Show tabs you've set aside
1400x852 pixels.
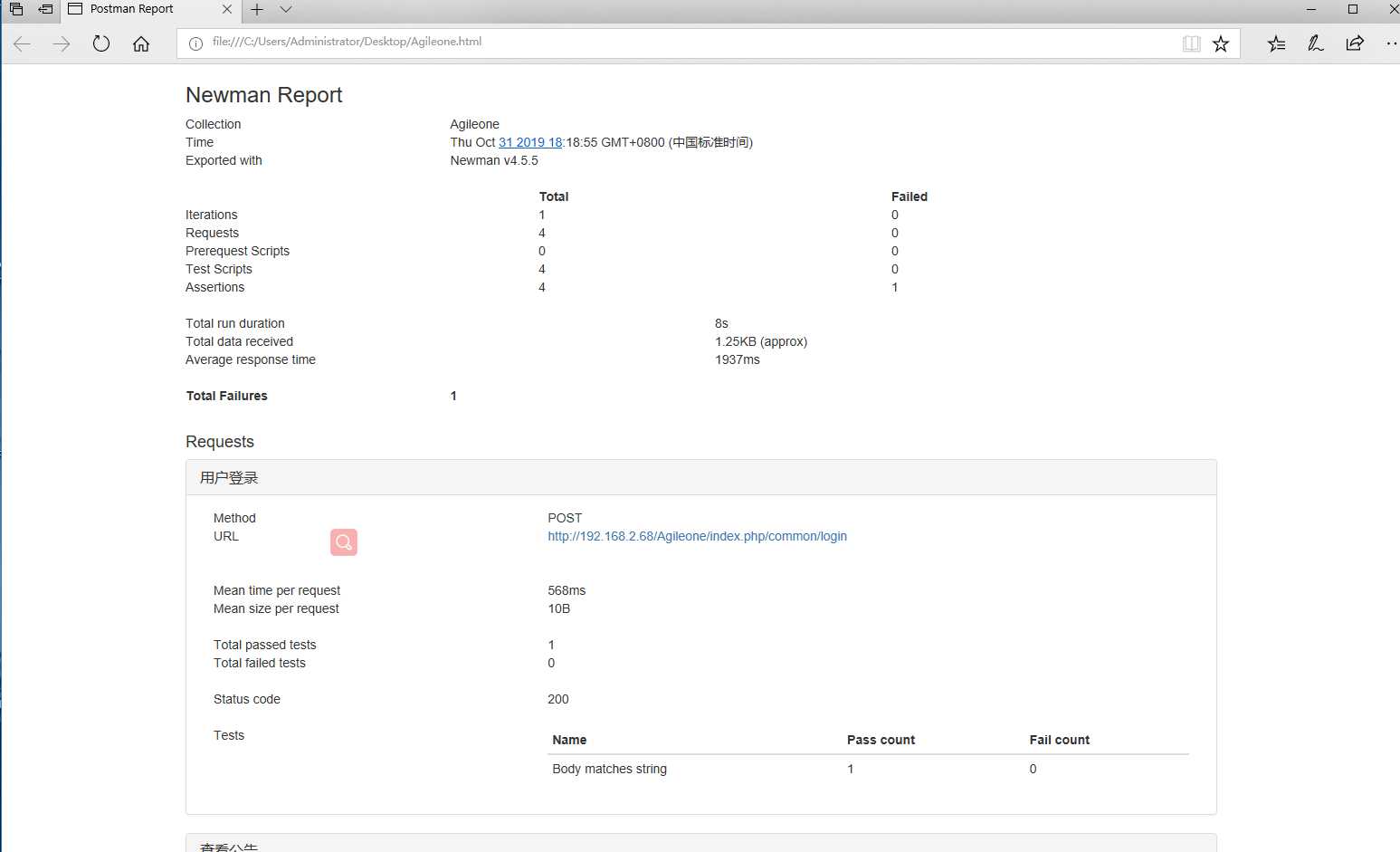pos(16,9)
